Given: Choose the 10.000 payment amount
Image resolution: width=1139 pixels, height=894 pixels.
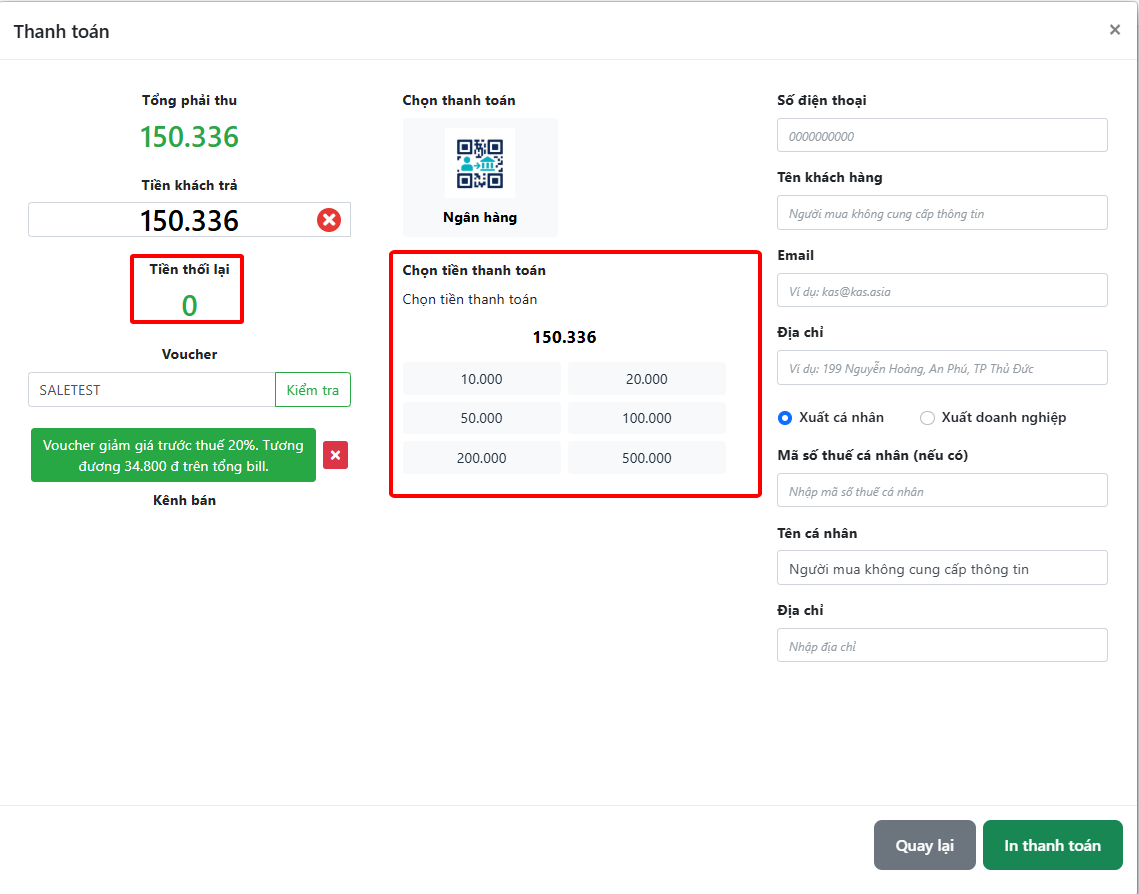Looking at the screenshot, I should click(482, 379).
